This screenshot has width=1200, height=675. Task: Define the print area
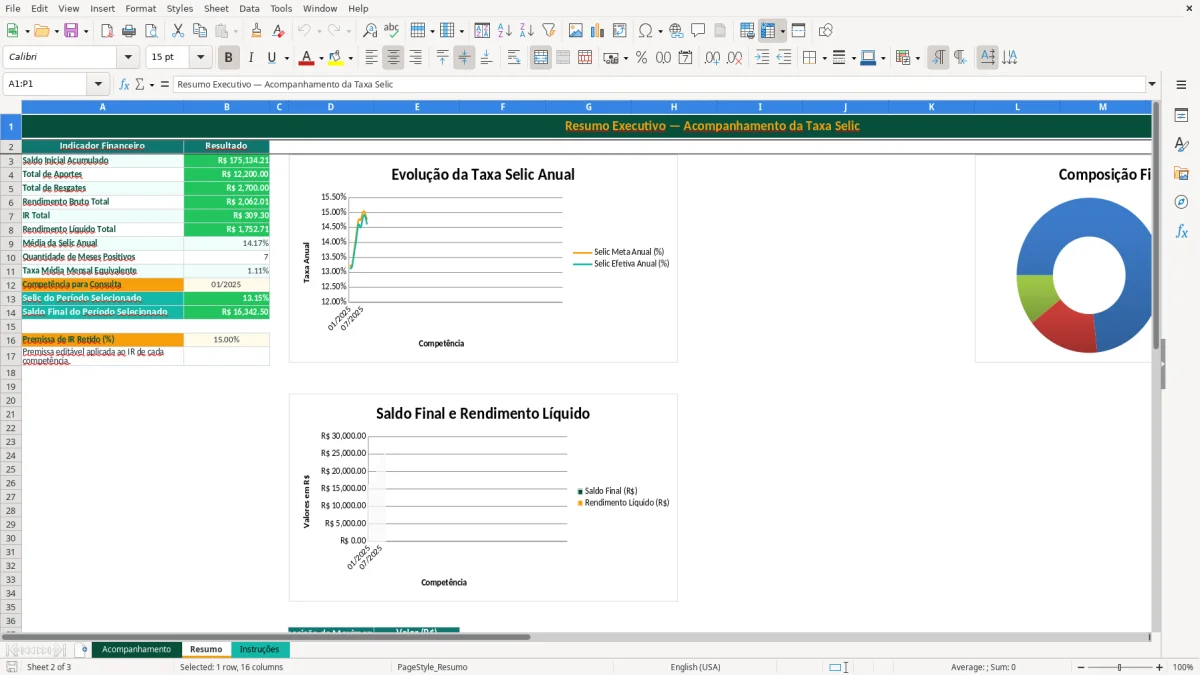tap(747, 31)
